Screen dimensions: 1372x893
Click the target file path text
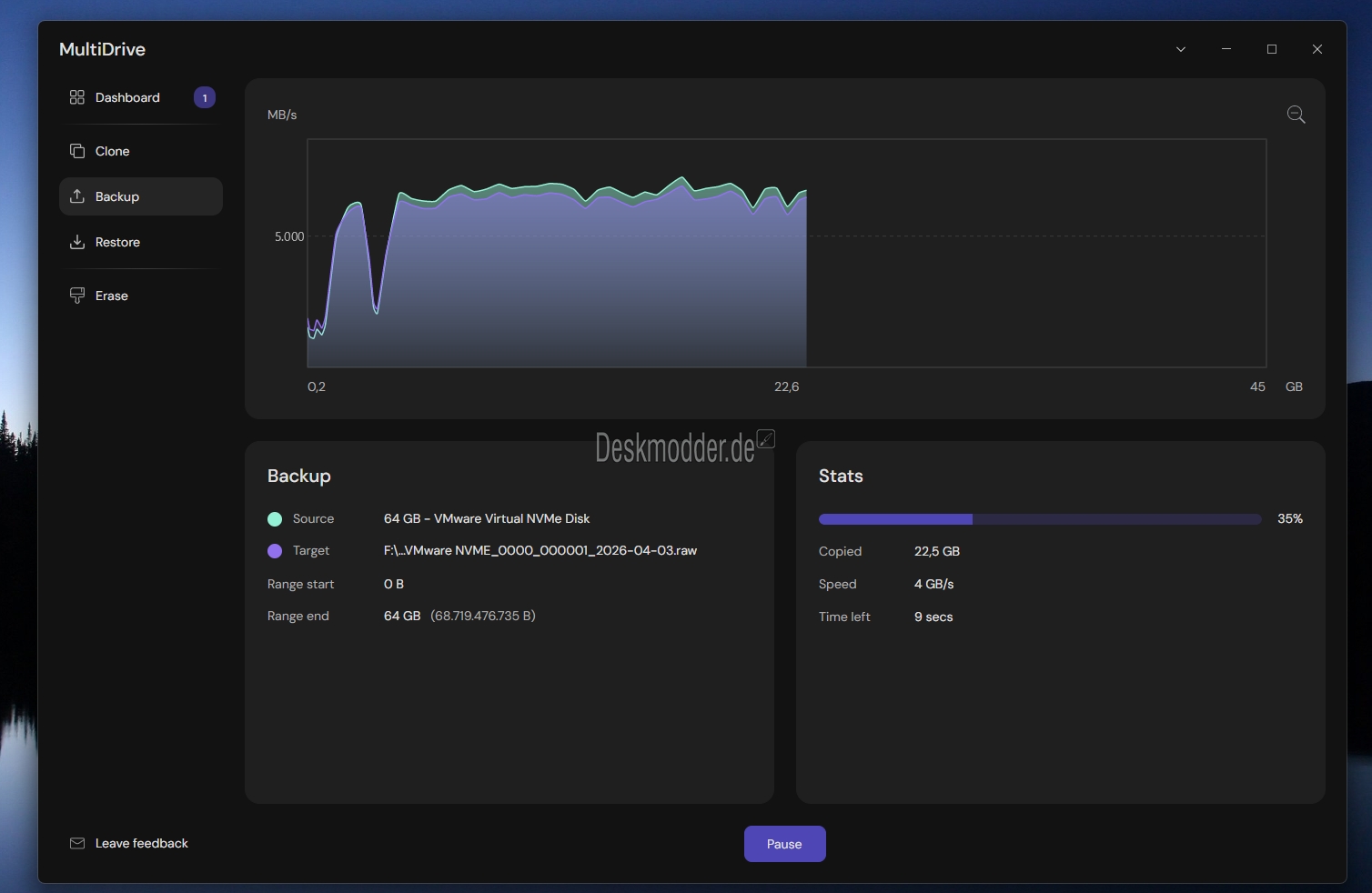point(540,550)
